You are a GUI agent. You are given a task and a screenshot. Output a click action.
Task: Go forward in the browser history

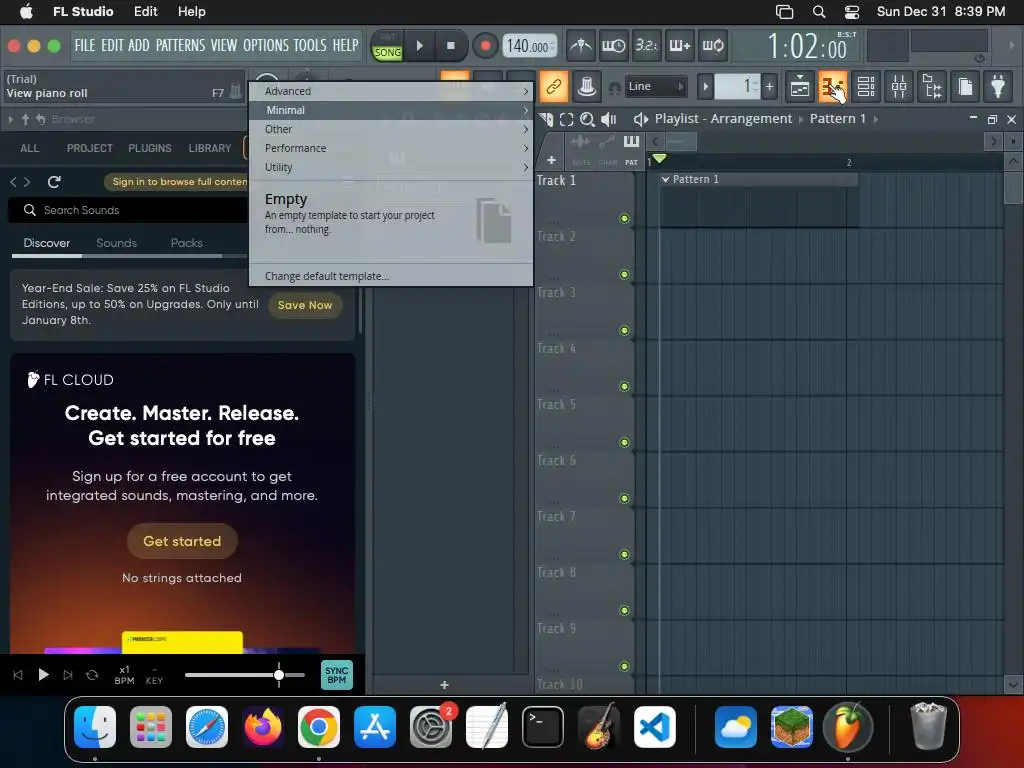click(27, 182)
